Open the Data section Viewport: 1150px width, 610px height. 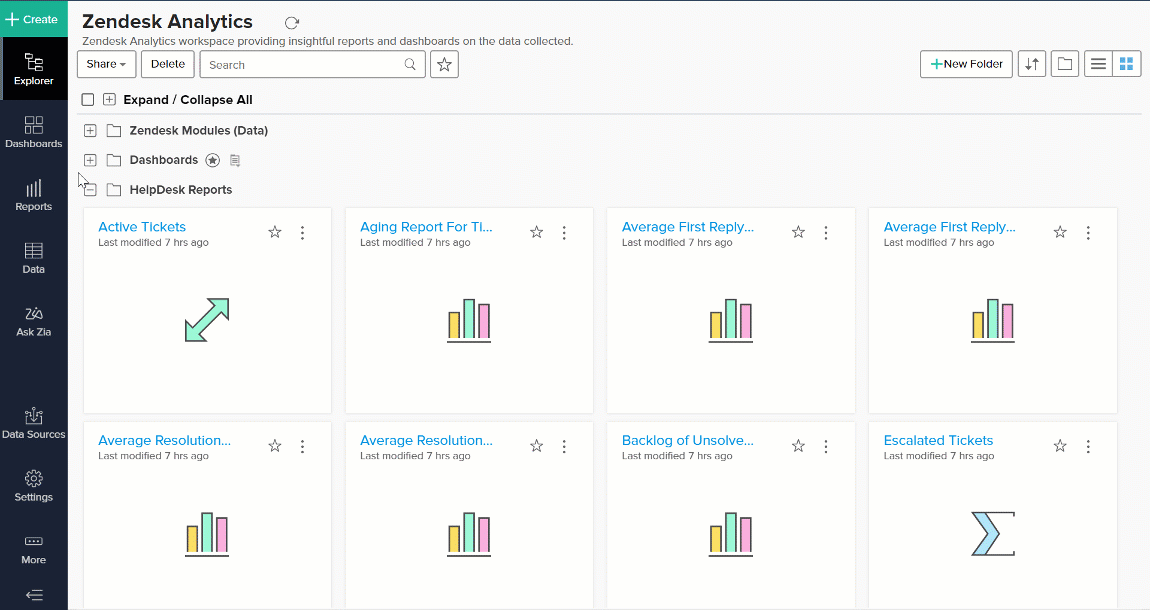34,258
